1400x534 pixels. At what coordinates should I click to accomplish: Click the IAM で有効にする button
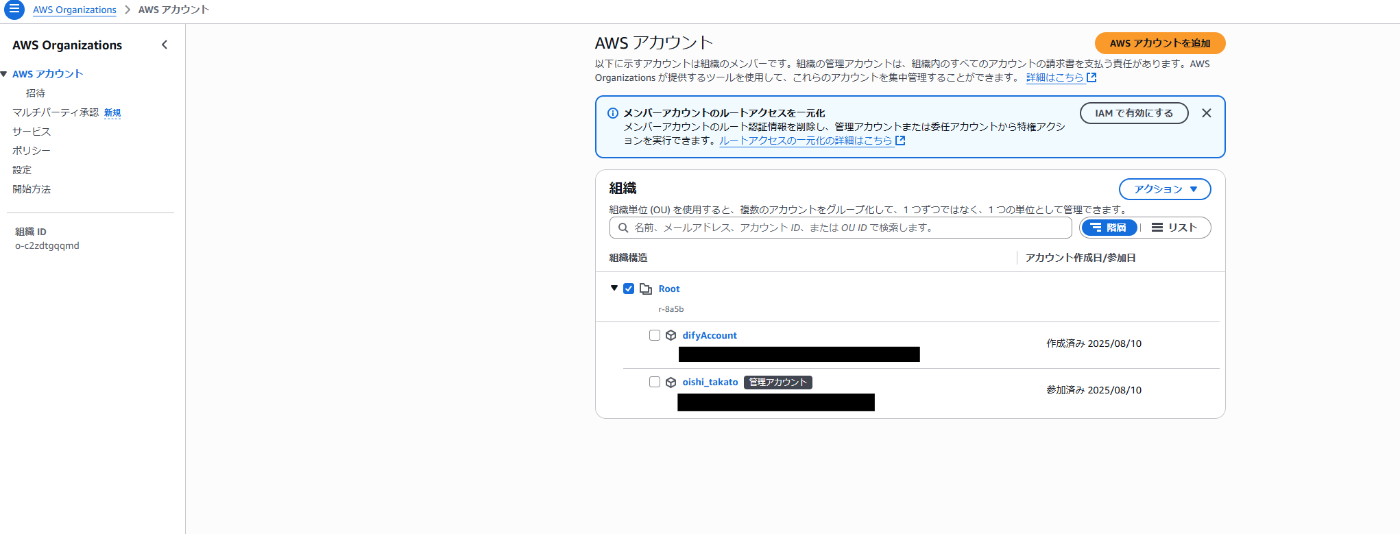tap(1134, 113)
